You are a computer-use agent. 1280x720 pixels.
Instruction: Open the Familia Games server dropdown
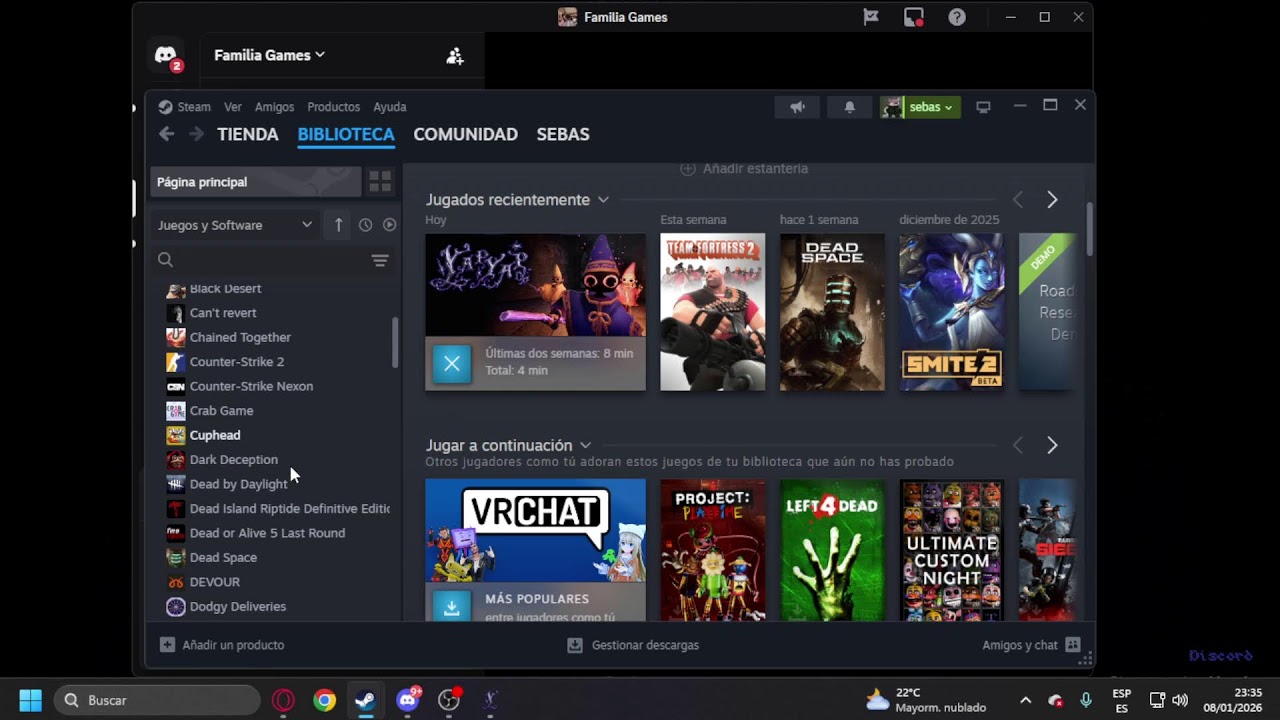(x=270, y=55)
